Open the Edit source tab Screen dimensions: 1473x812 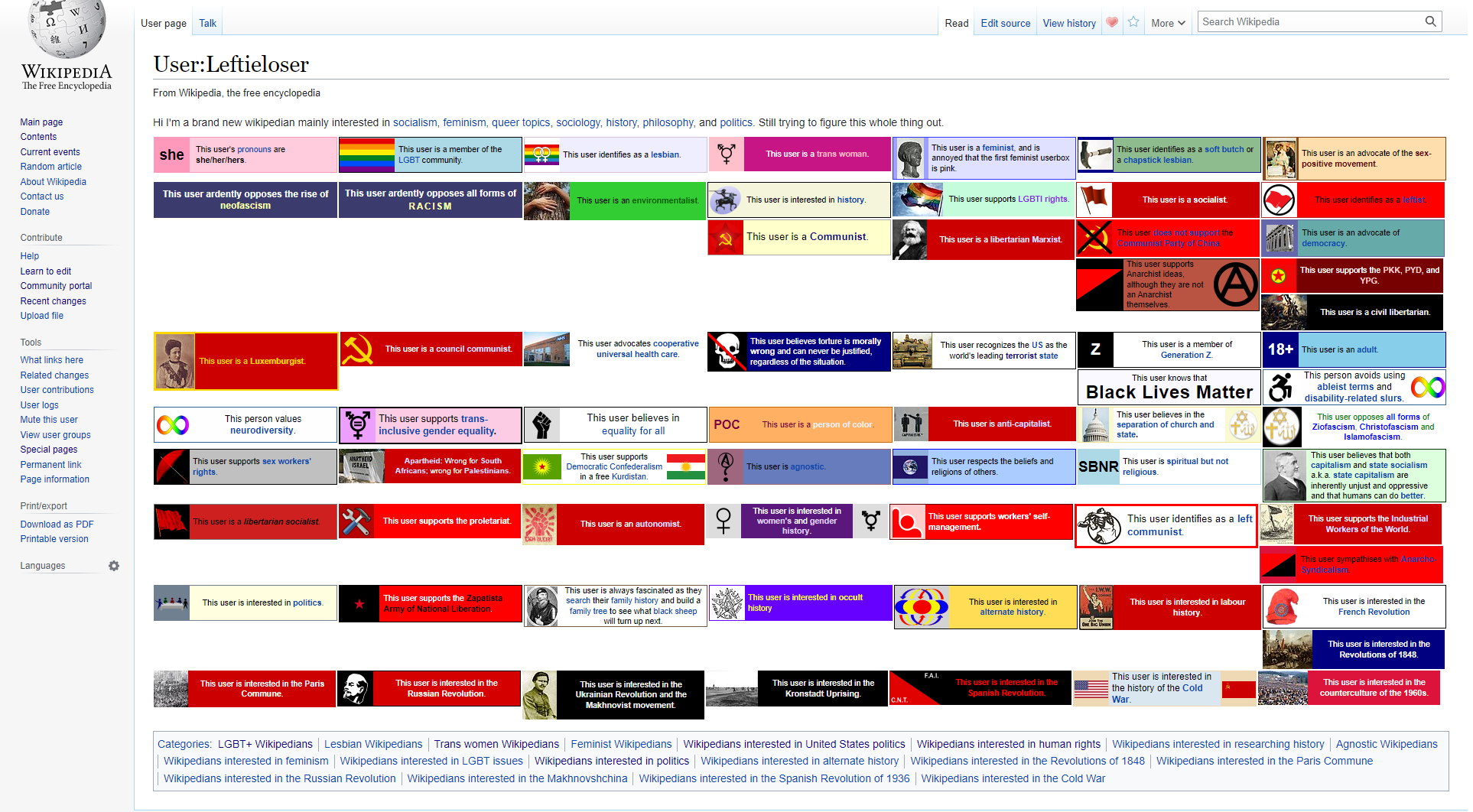1005,23
